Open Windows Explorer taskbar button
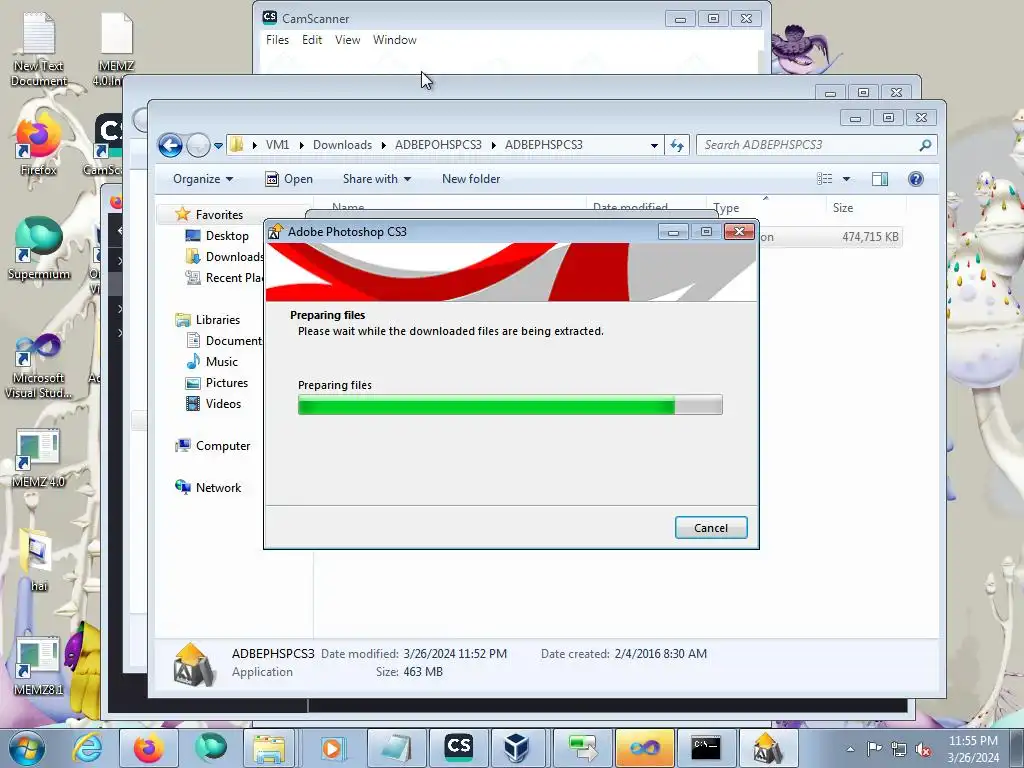 point(268,748)
